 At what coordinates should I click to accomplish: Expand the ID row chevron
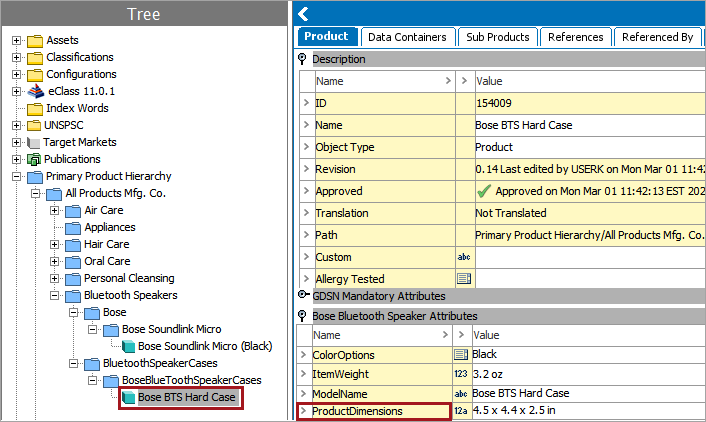point(307,103)
